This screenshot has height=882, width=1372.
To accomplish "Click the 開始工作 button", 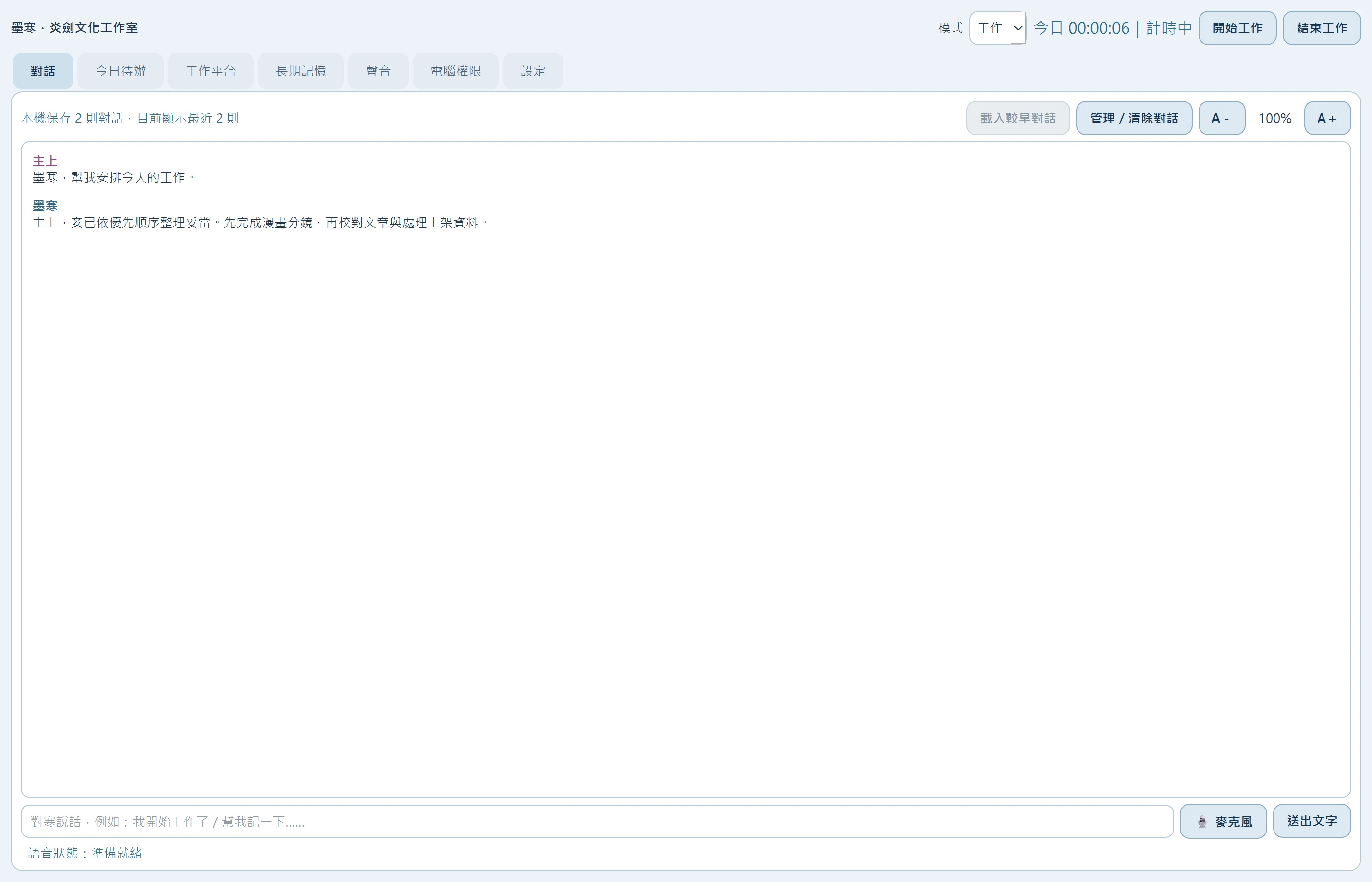I will (x=1237, y=27).
